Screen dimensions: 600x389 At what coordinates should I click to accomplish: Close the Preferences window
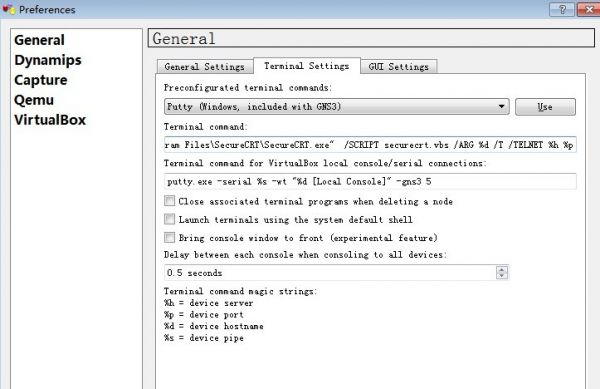click(x=589, y=9)
